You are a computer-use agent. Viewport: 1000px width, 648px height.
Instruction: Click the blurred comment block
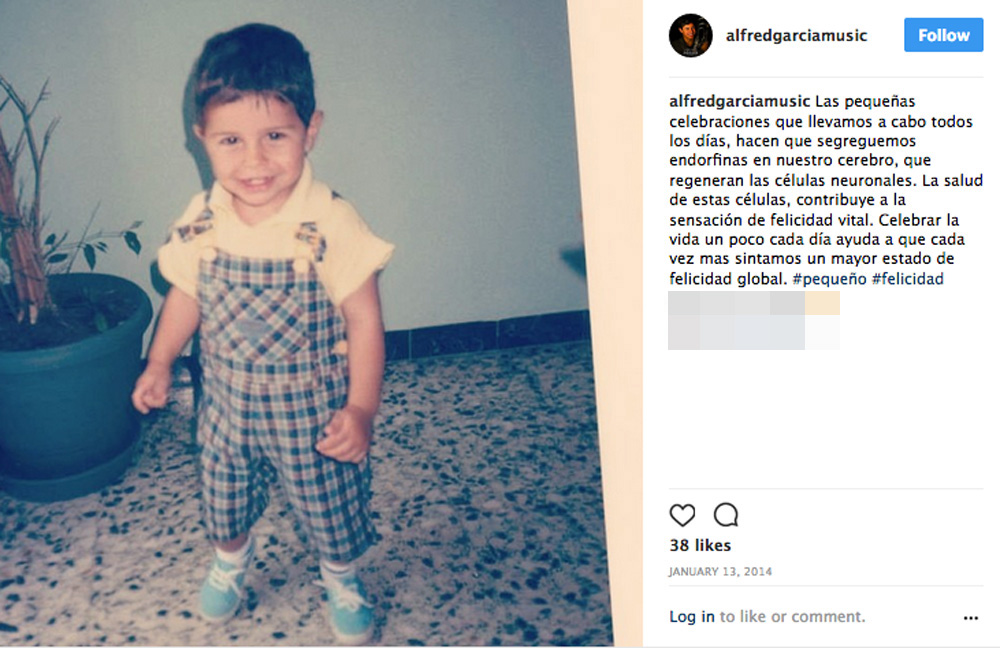pyautogui.click(x=754, y=320)
